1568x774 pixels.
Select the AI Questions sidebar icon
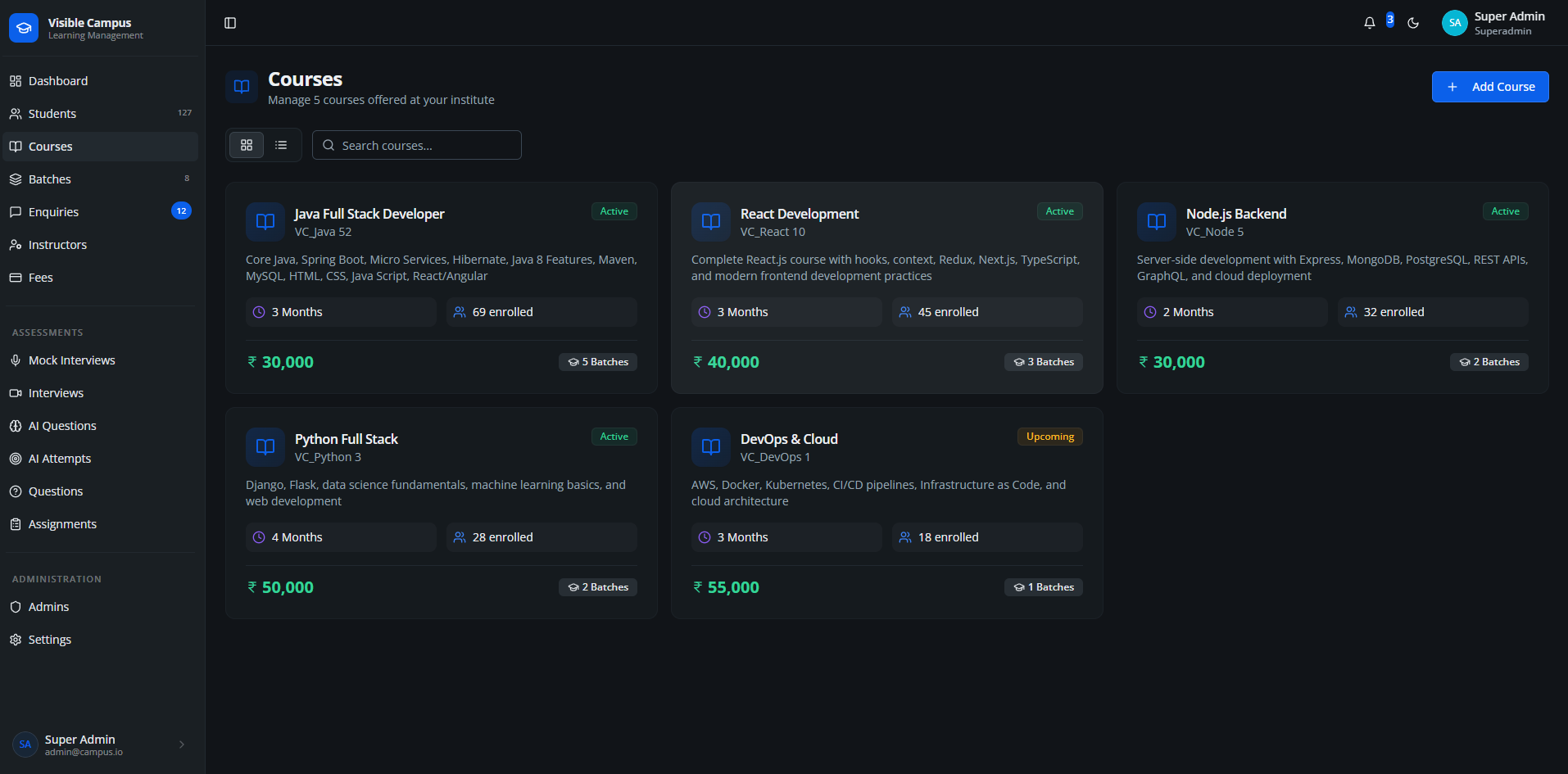click(x=15, y=425)
